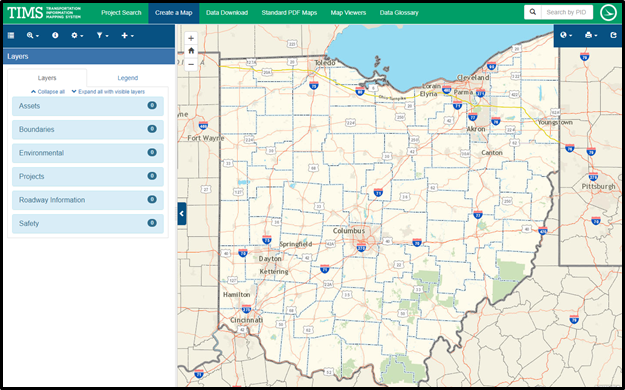This screenshot has height=390, width=625.
Task: Click the Canton label on map
Action: pos(492,153)
